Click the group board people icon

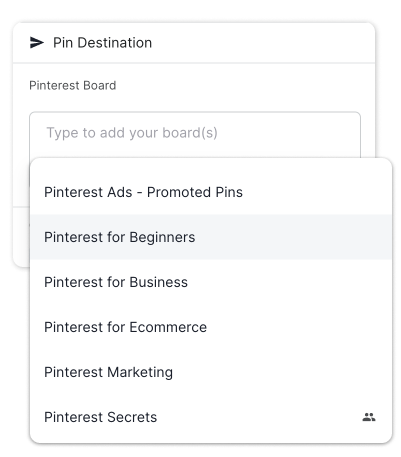[x=369, y=417]
